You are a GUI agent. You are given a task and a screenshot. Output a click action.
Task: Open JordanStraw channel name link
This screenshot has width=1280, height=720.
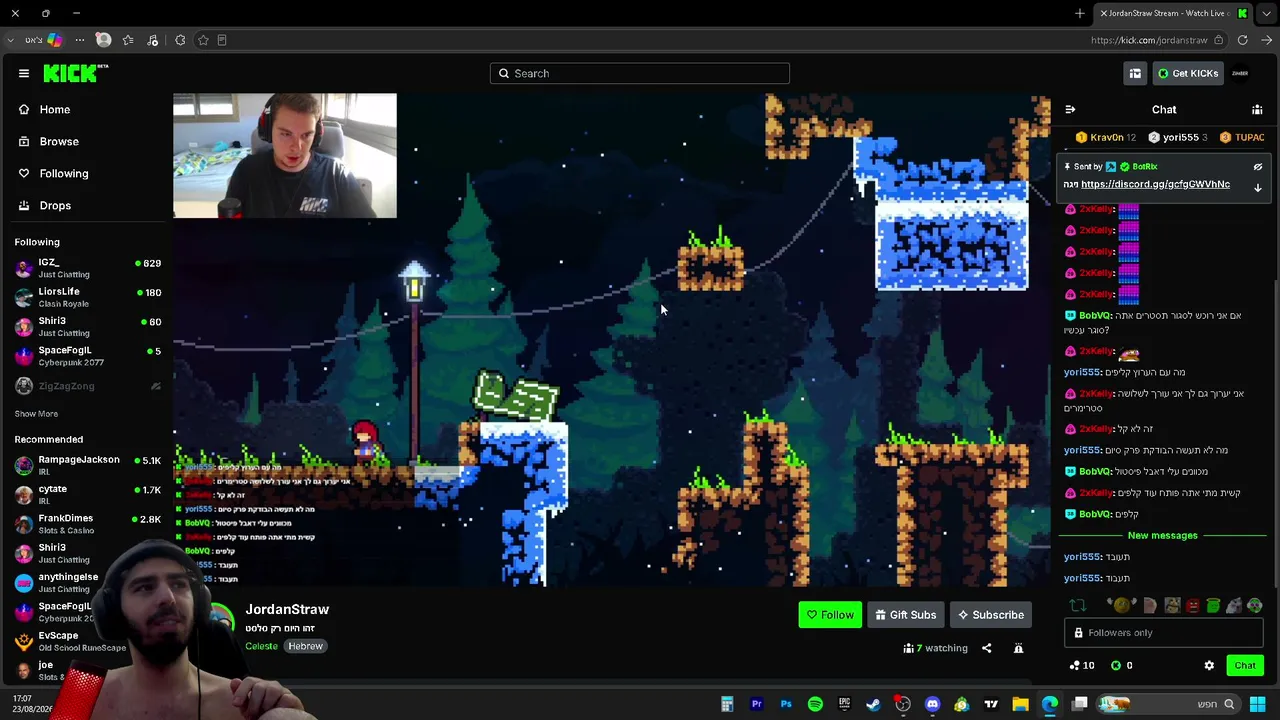click(287, 609)
